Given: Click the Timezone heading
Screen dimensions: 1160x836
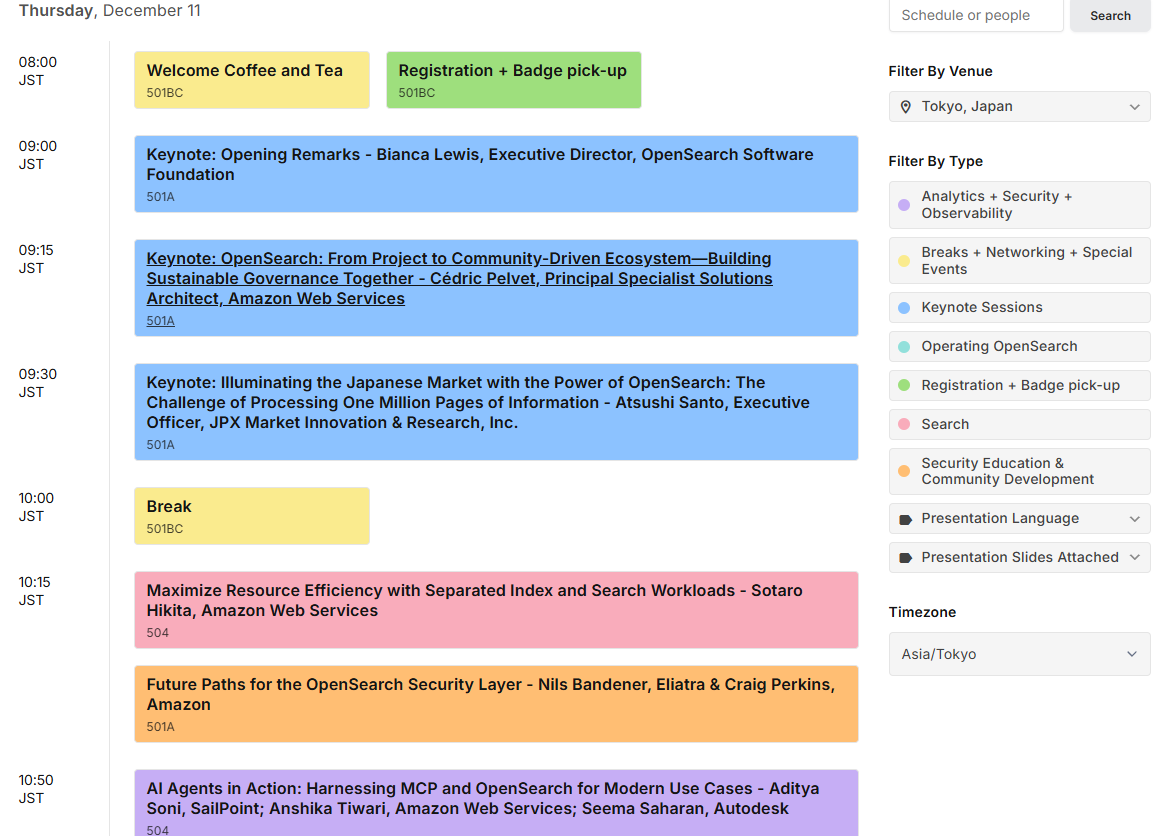Looking at the screenshot, I should [x=922, y=613].
